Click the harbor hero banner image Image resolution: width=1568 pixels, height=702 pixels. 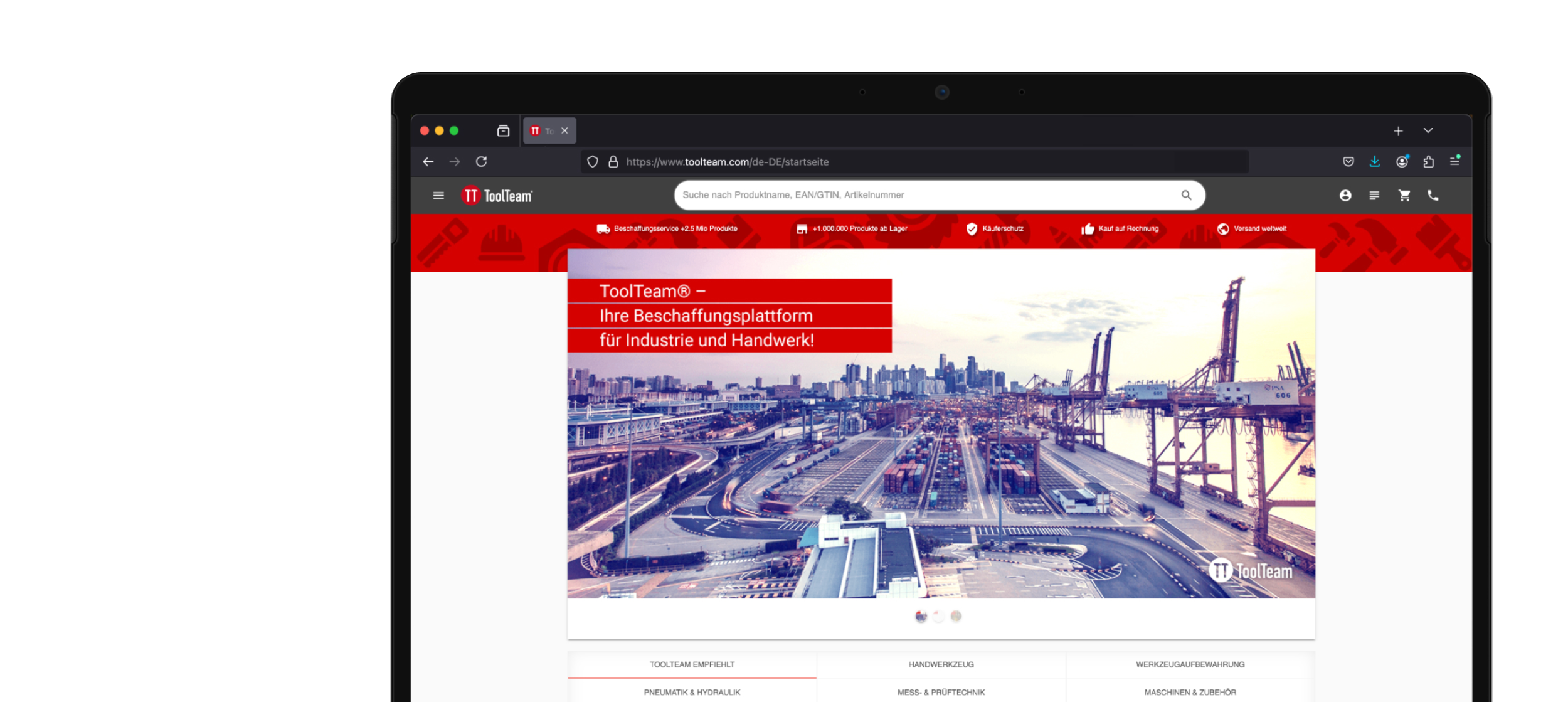coord(941,423)
